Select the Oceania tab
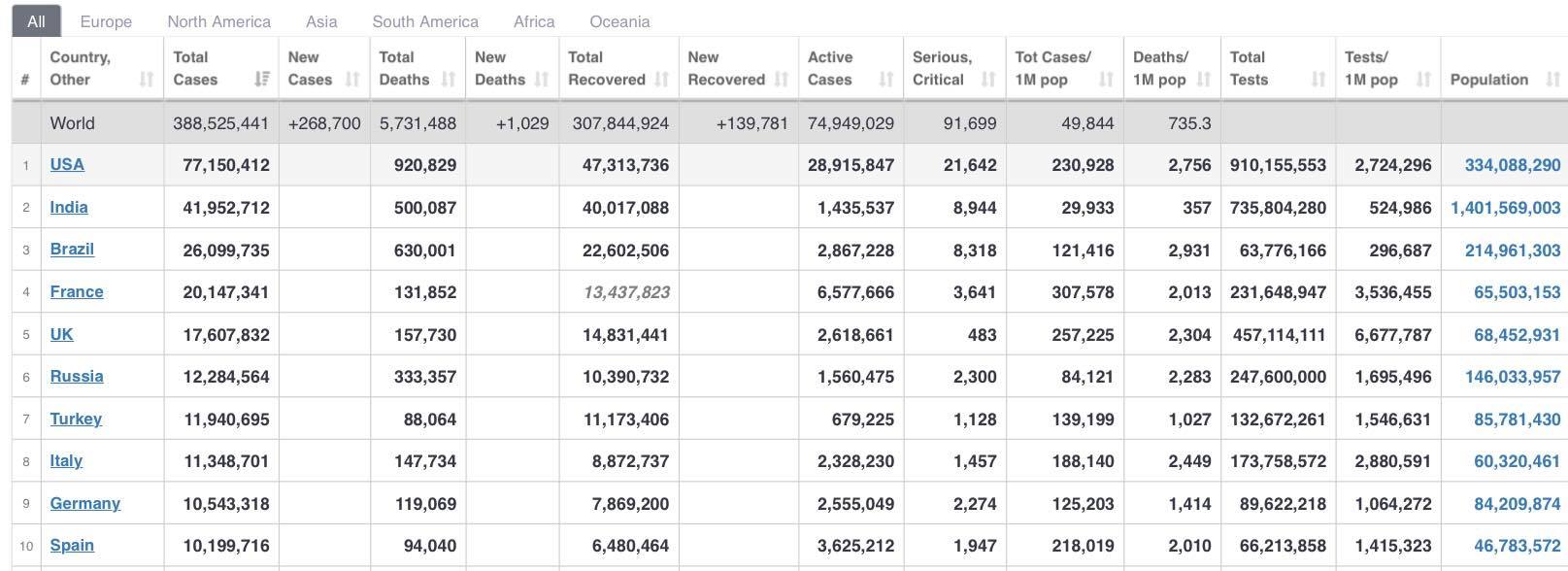The image size is (1568, 571). tap(619, 21)
